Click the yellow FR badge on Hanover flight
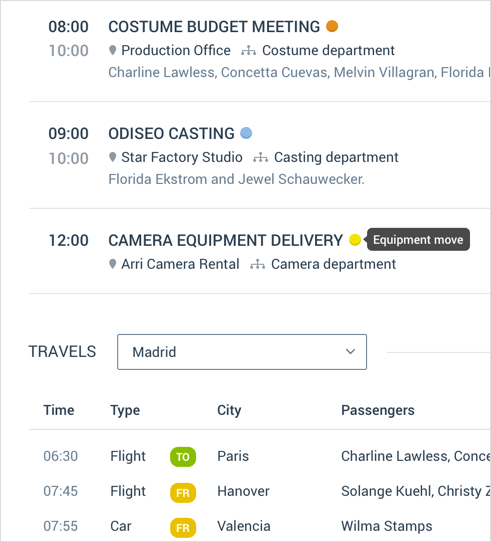 point(183,492)
